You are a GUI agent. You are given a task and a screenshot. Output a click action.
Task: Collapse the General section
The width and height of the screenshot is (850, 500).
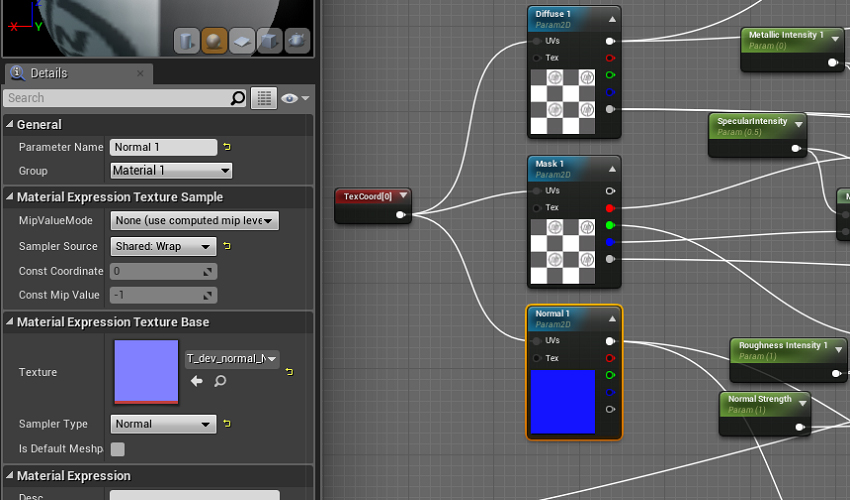pos(10,125)
